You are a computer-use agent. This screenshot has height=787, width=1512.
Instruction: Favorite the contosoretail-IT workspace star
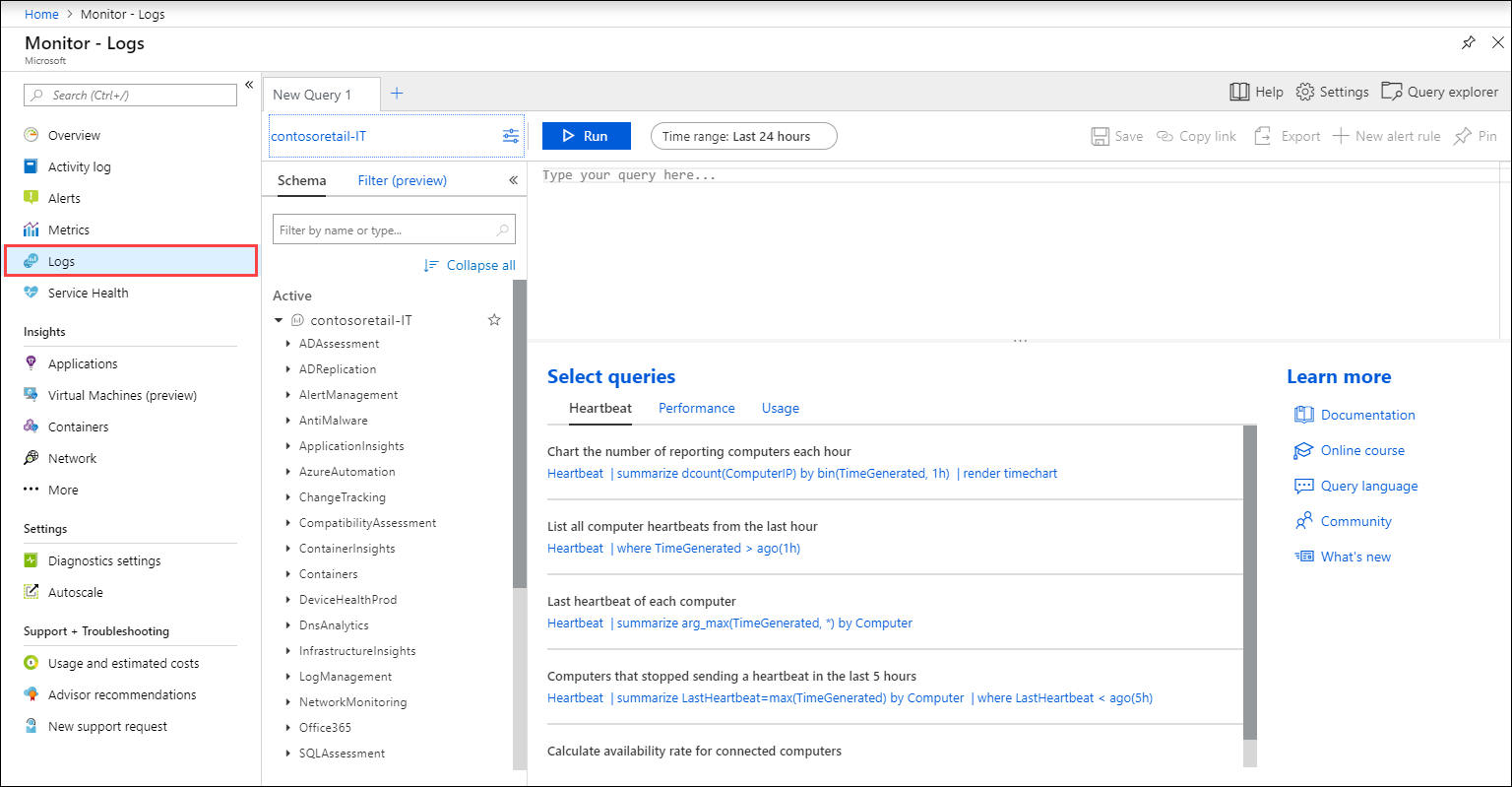494,320
